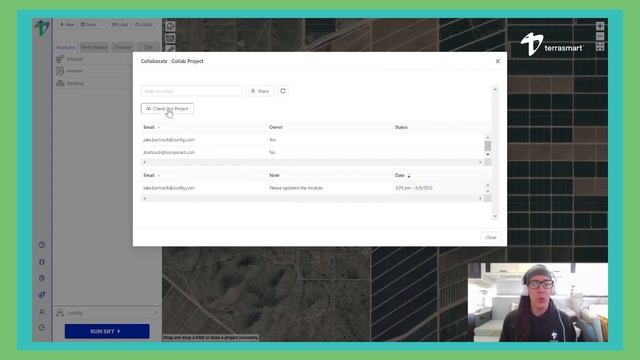640x360 pixels.
Task: Expand the Config section chevron
Action: [156, 313]
